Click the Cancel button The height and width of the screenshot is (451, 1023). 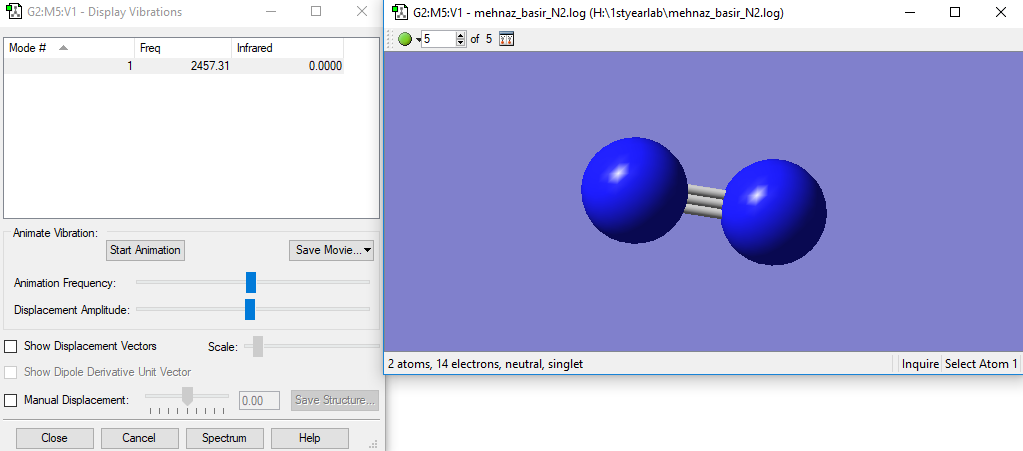tap(139, 438)
